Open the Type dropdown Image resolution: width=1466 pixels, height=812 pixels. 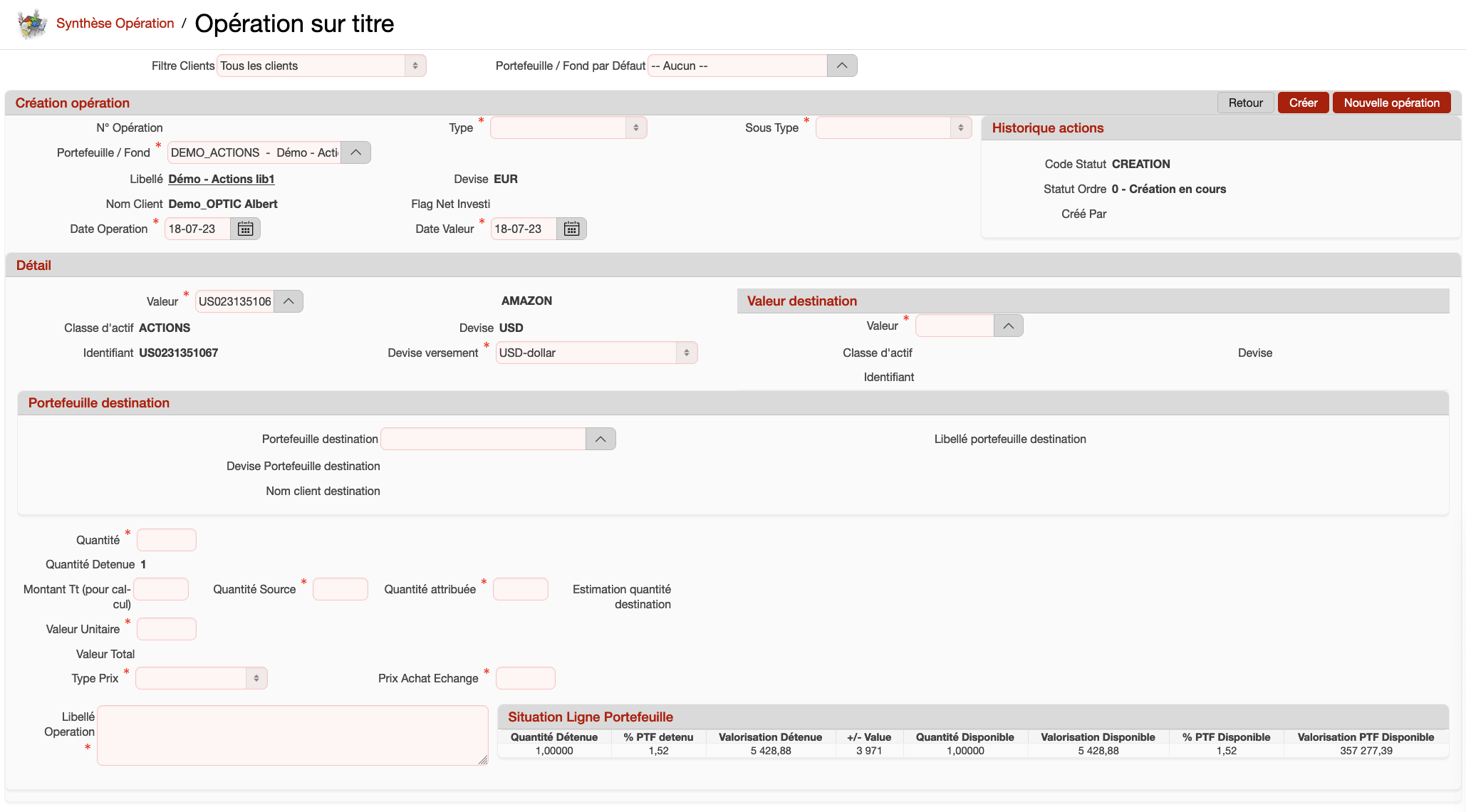pos(568,127)
